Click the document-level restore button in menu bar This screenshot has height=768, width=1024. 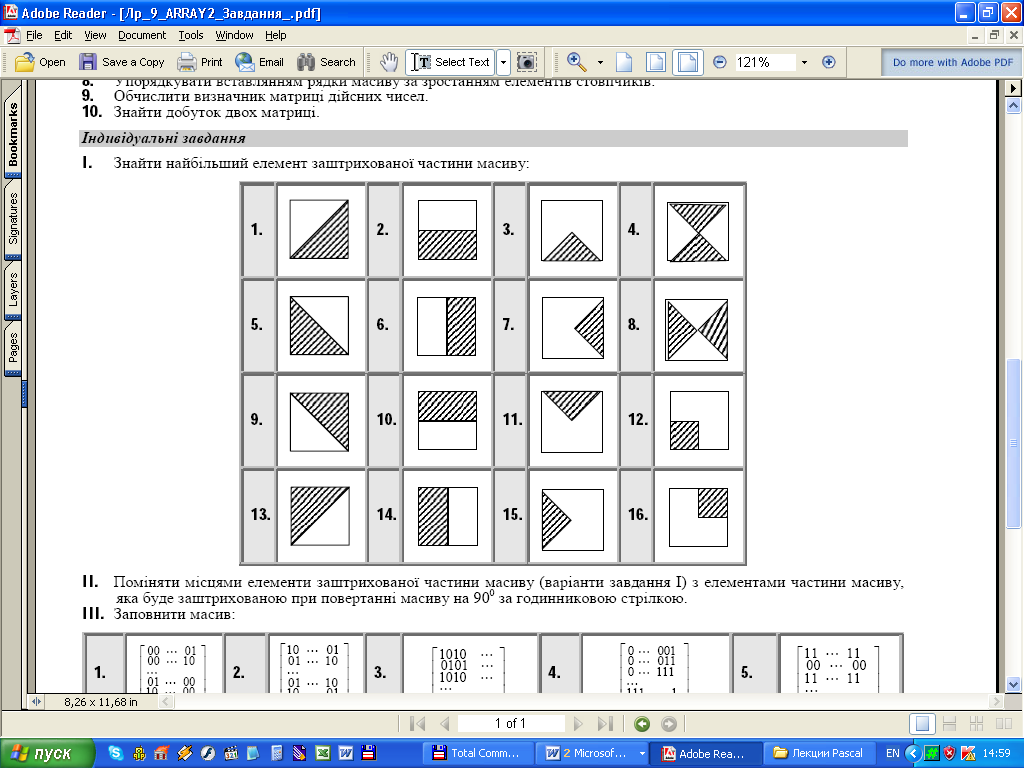pyautogui.click(x=994, y=36)
